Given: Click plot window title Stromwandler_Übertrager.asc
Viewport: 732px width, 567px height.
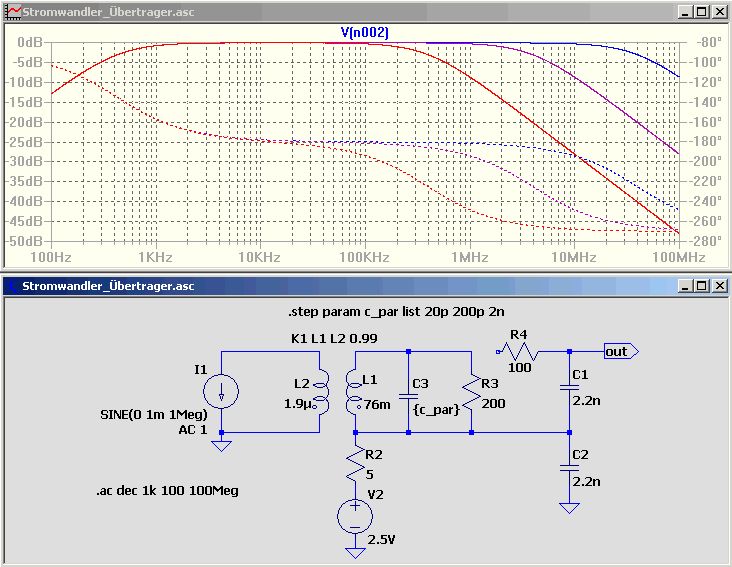Looking at the screenshot, I should tap(108, 12).
